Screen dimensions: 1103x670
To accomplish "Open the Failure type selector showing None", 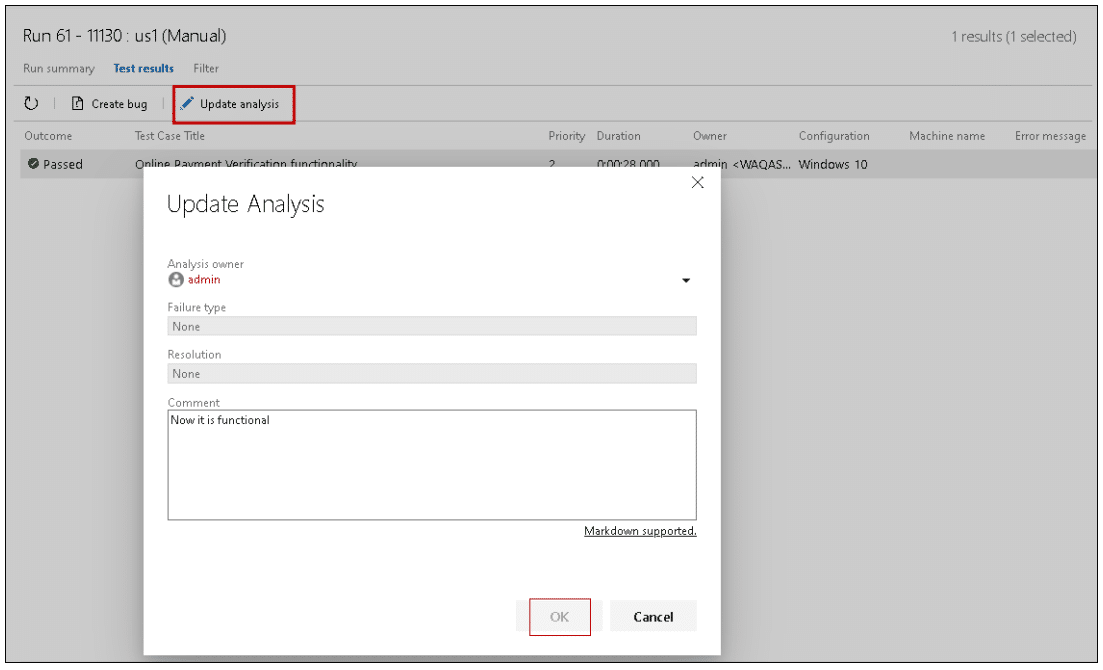I will tap(432, 326).
